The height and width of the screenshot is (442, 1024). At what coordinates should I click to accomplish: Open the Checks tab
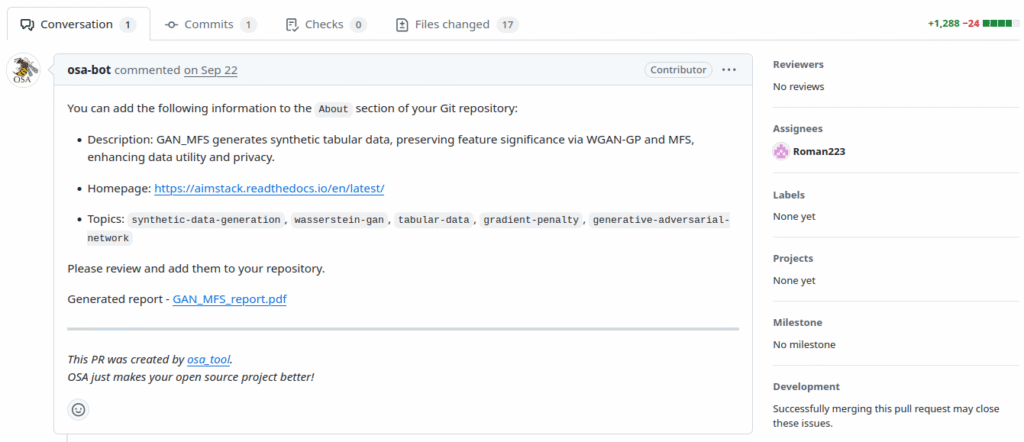[x=323, y=24]
